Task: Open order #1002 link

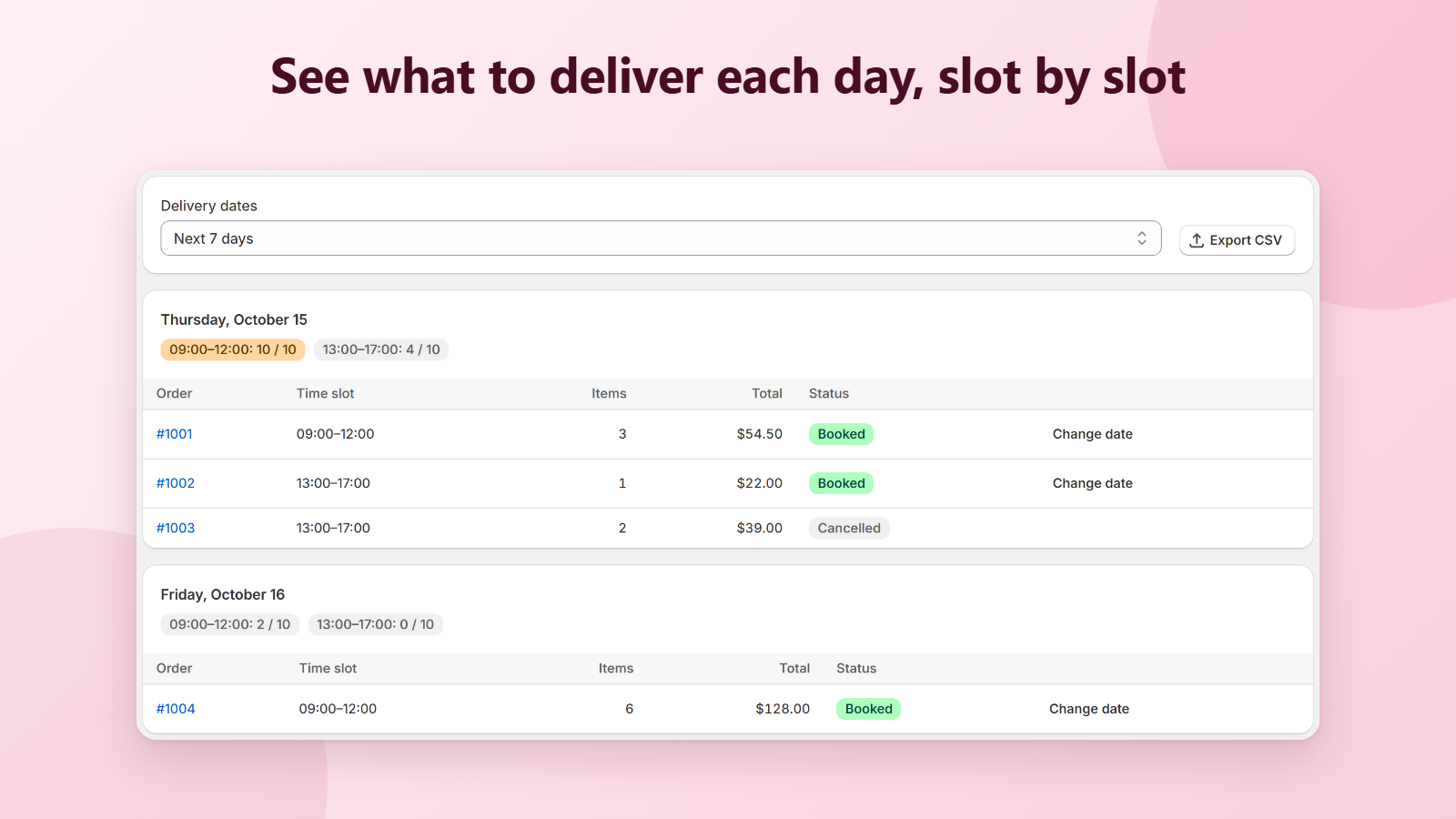Action: pyautogui.click(x=175, y=483)
